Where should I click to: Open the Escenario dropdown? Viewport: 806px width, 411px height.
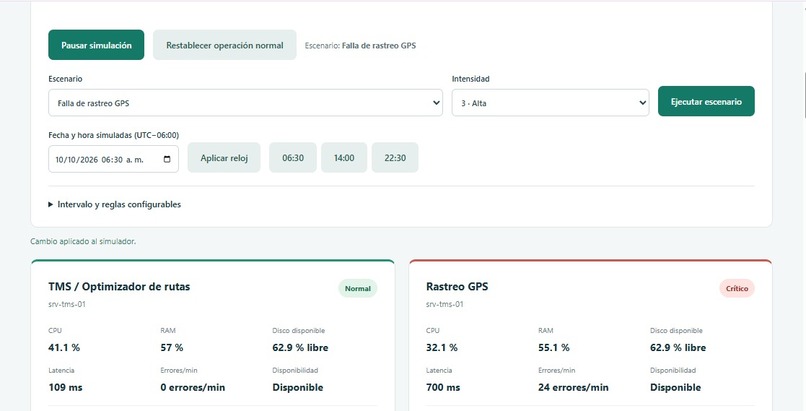(246, 103)
